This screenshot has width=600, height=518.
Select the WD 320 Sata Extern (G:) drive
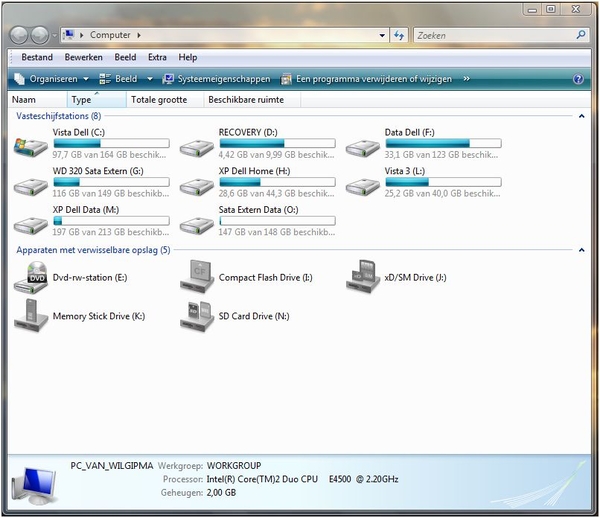(x=30, y=184)
